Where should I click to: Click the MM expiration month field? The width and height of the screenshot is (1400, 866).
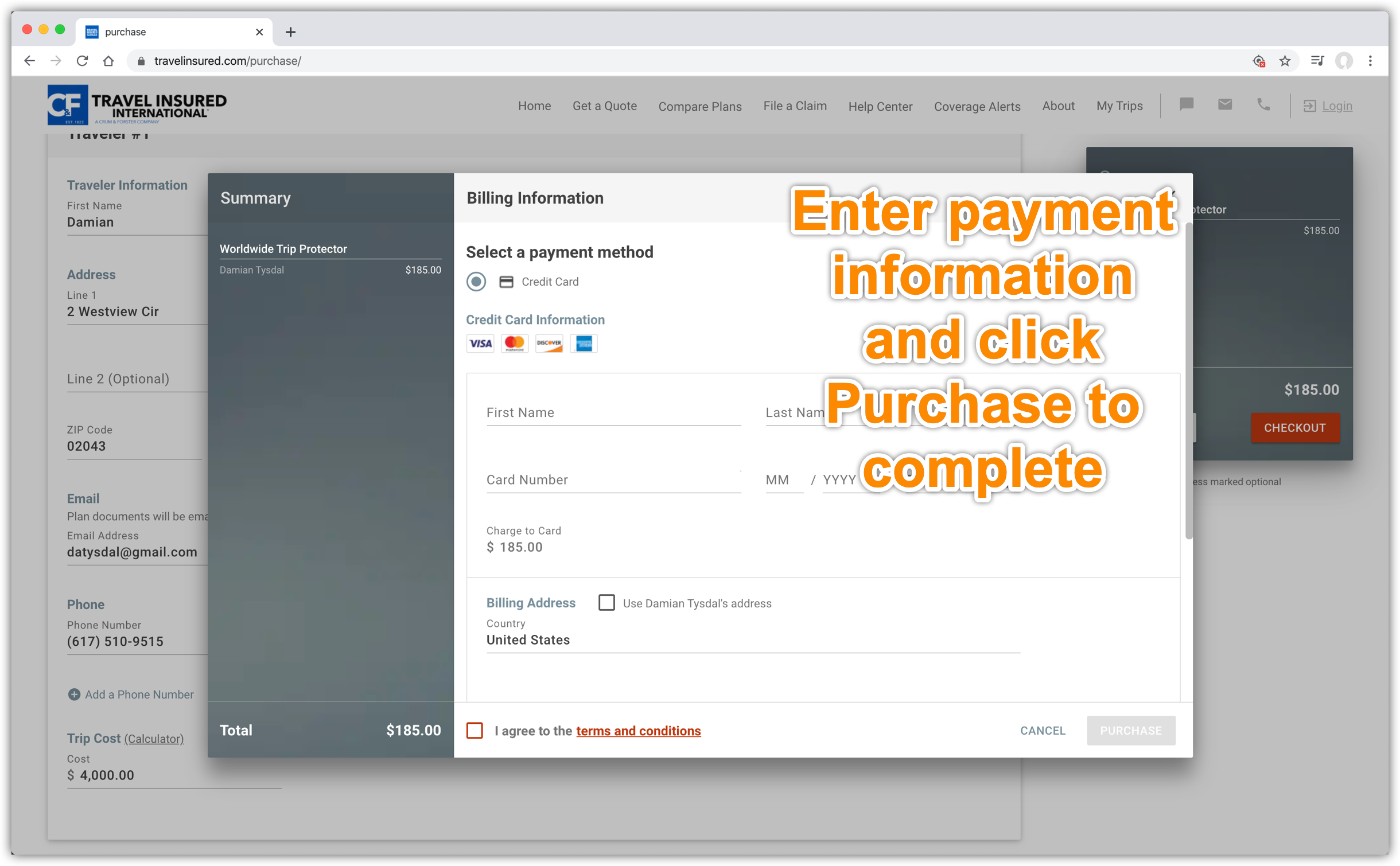point(784,480)
